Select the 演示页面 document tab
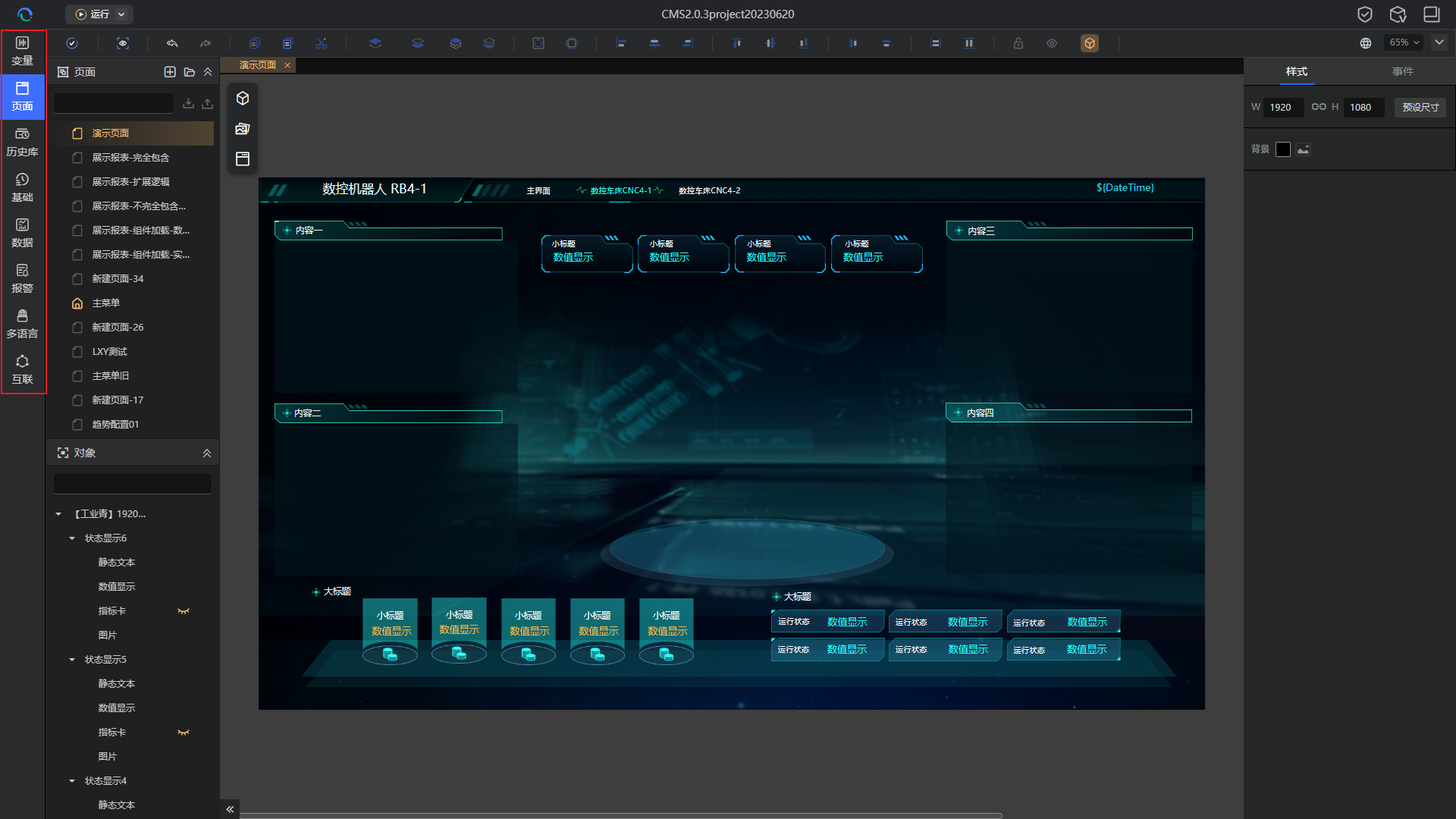Image resolution: width=1456 pixels, height=819 pixels. coord(258,65)
